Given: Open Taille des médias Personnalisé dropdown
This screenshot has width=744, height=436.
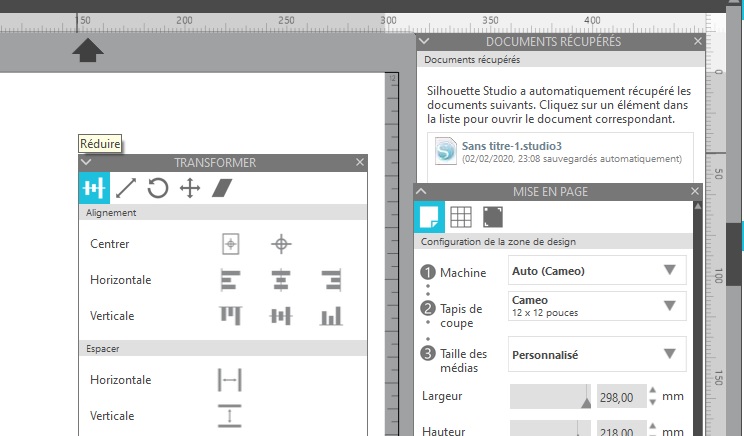Looking at the screenshot, I should (597, 354).
